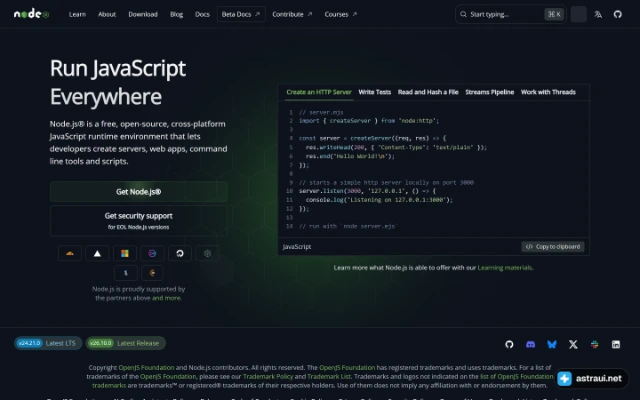Follow the 'and more' partners link
Viewport: 640px width, 400px height.
[166, 298]
